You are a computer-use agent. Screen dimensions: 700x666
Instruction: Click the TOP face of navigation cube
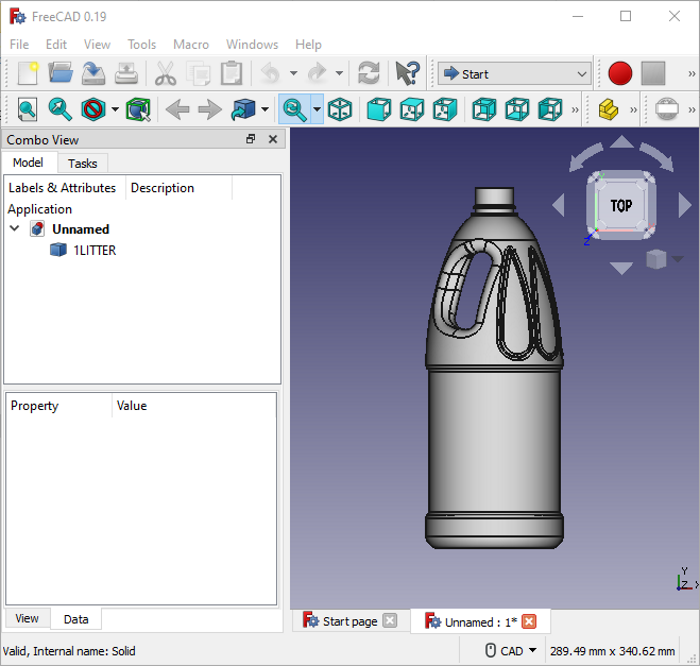point(621,205)
